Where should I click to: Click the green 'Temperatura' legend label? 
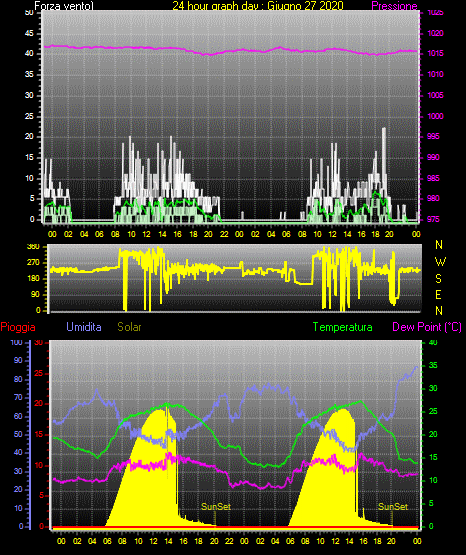coord(343,327)
